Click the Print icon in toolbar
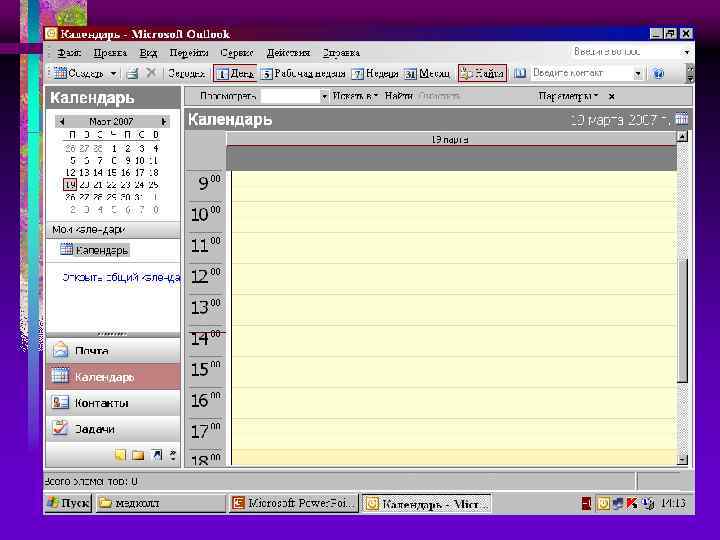720x540 pixels. (x=132, y=73)
